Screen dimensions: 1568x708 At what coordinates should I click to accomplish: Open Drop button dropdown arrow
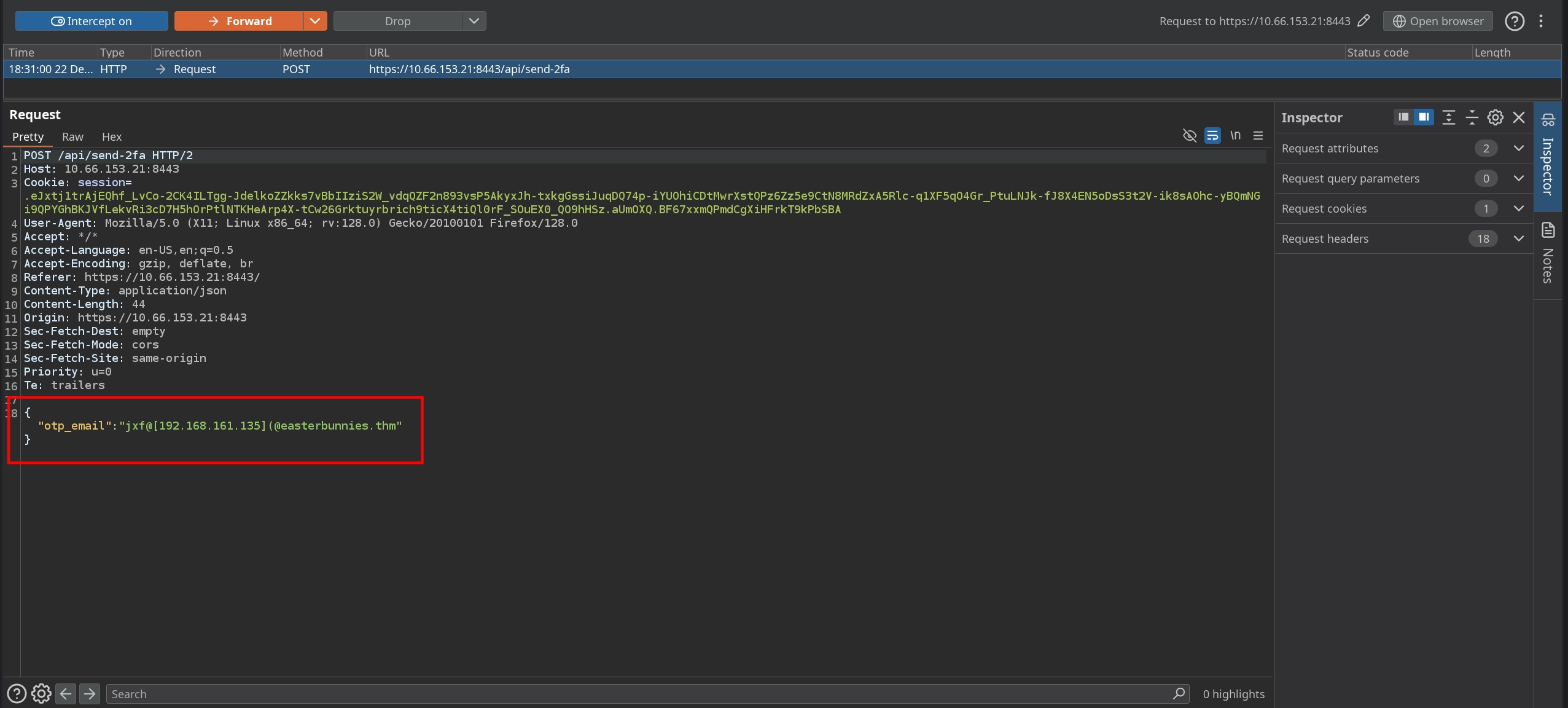point(474,21)
